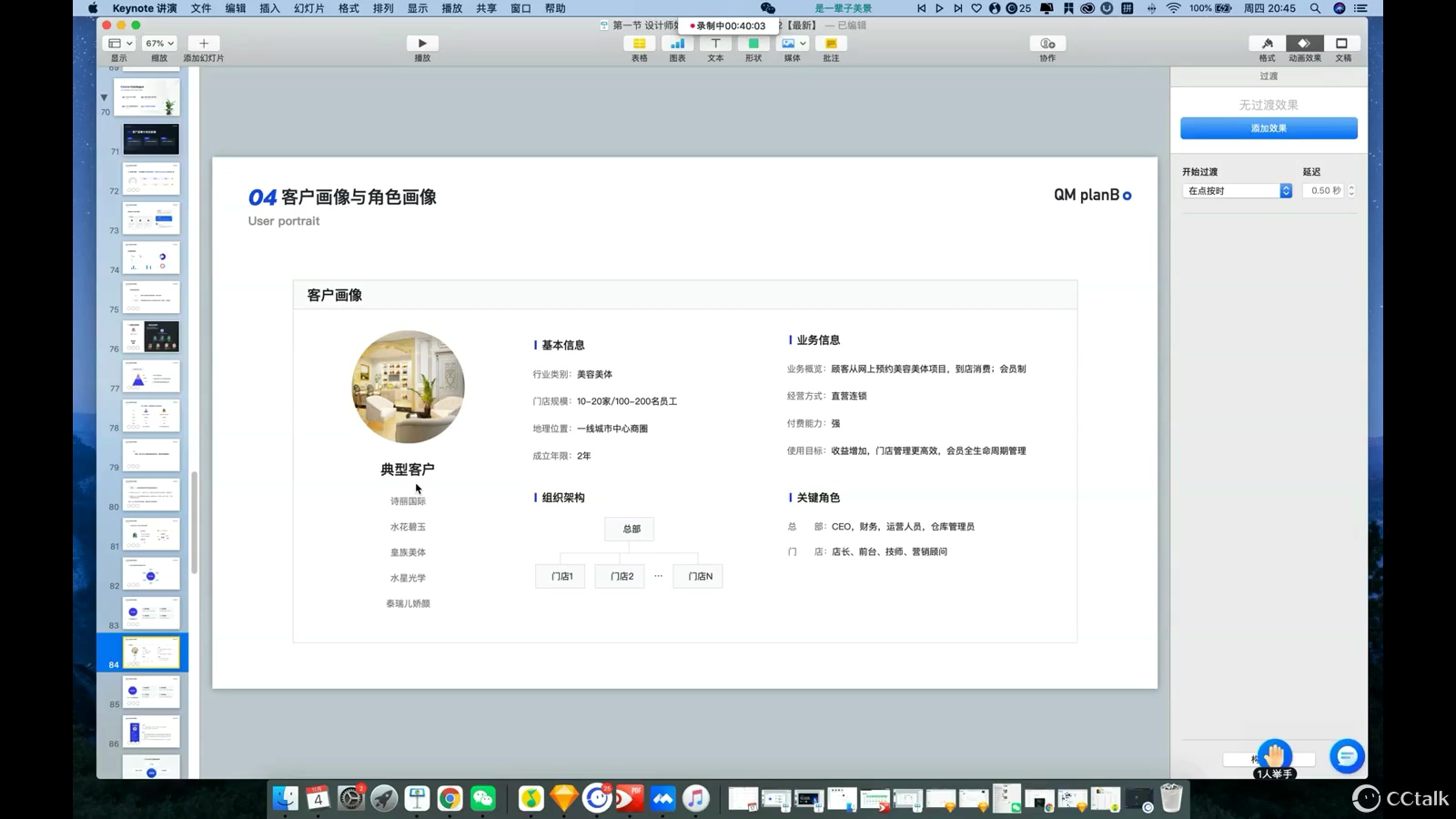Click the slide navigator scrollbar
This screenshot has height=819, width=1456.
pos(194,521)
